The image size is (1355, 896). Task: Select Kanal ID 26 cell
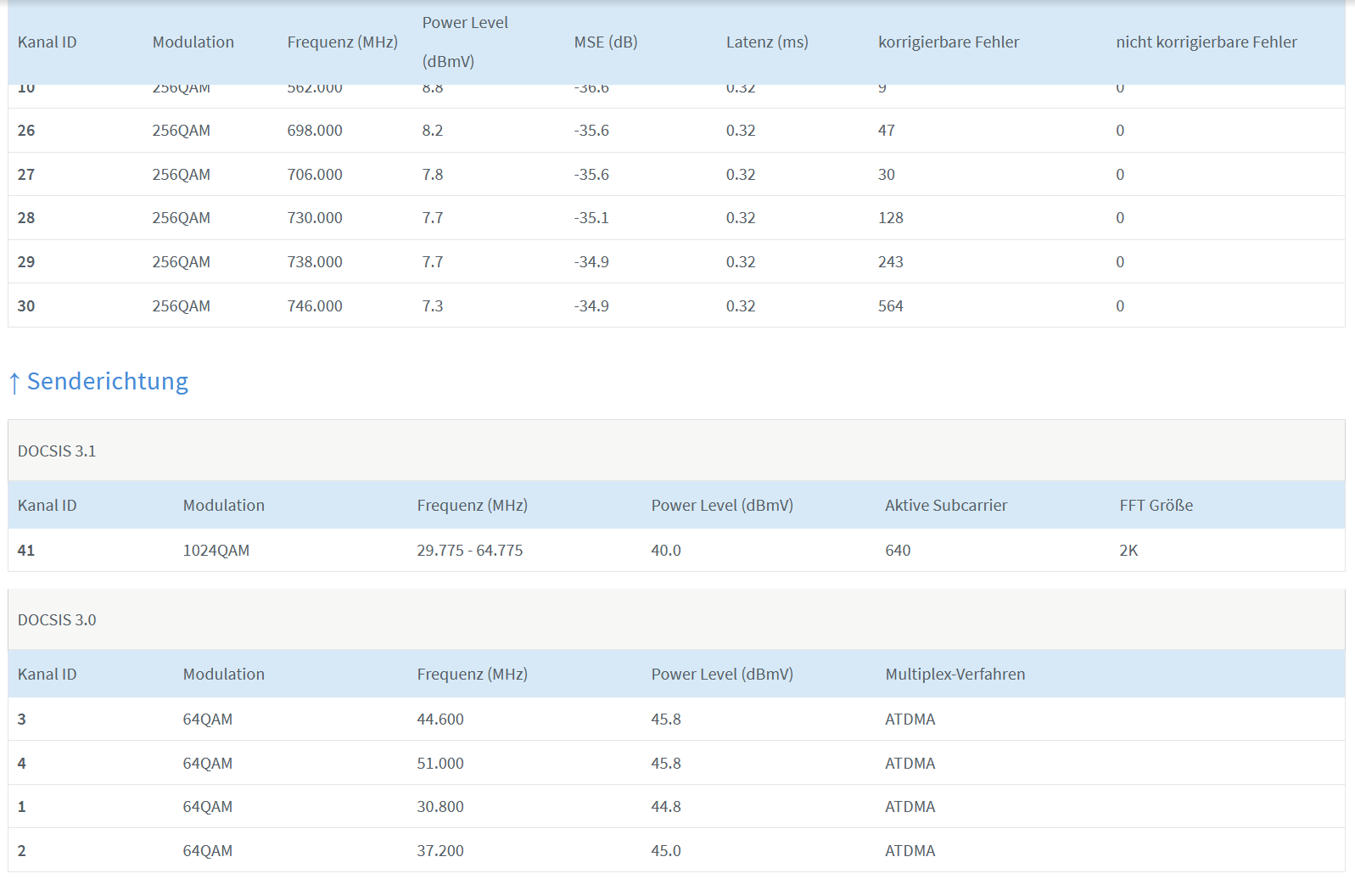26,131
